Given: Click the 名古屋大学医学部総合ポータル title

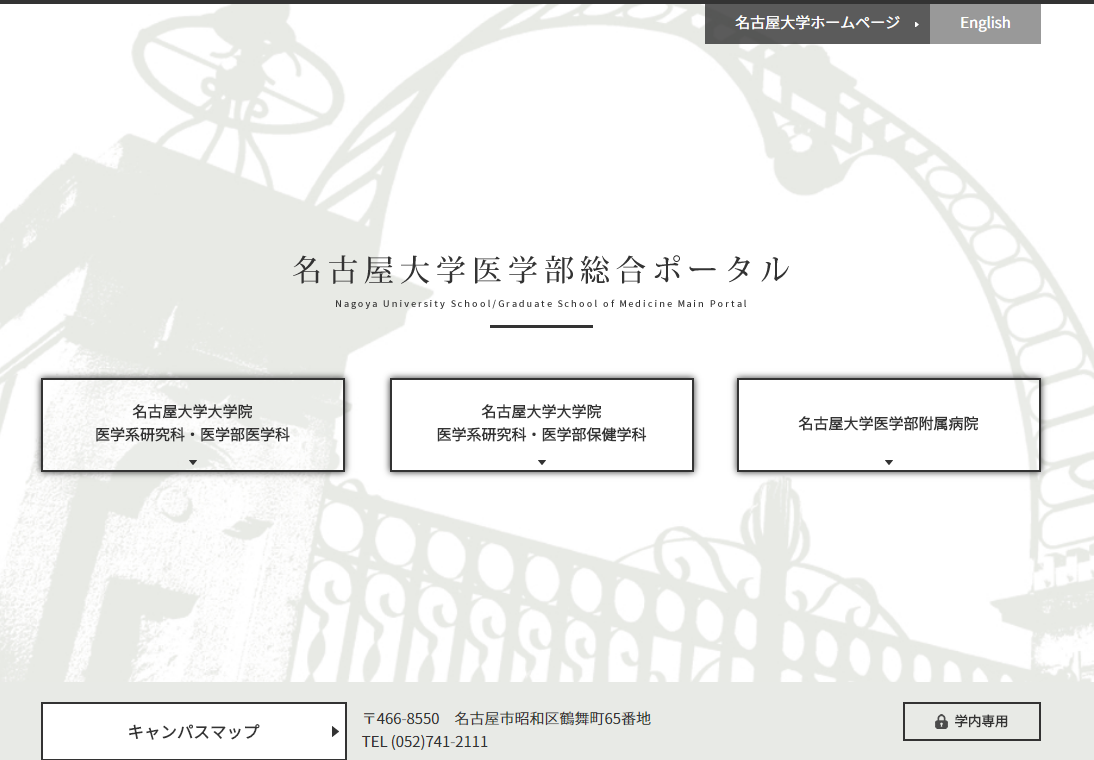Looking at the screenshot, I should coord(541,269).
